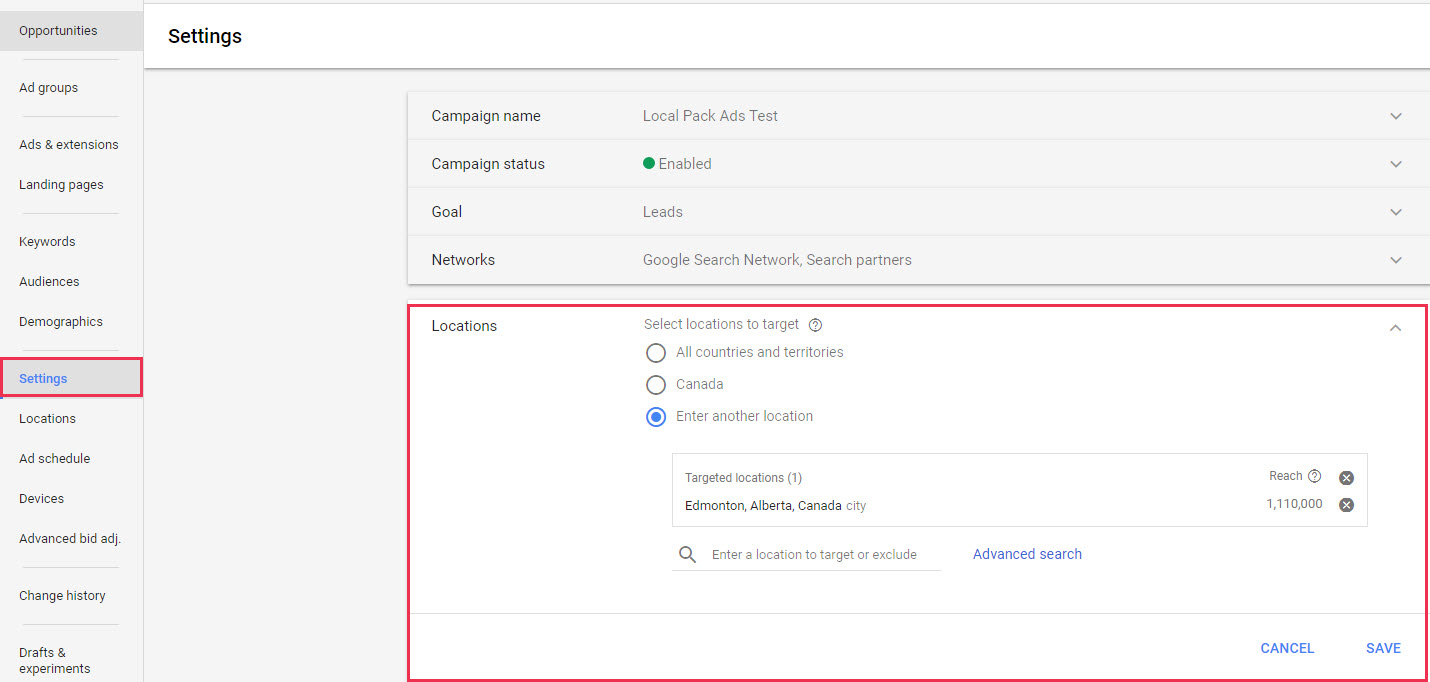Expand the Campaign name section

coord(1395,116)
